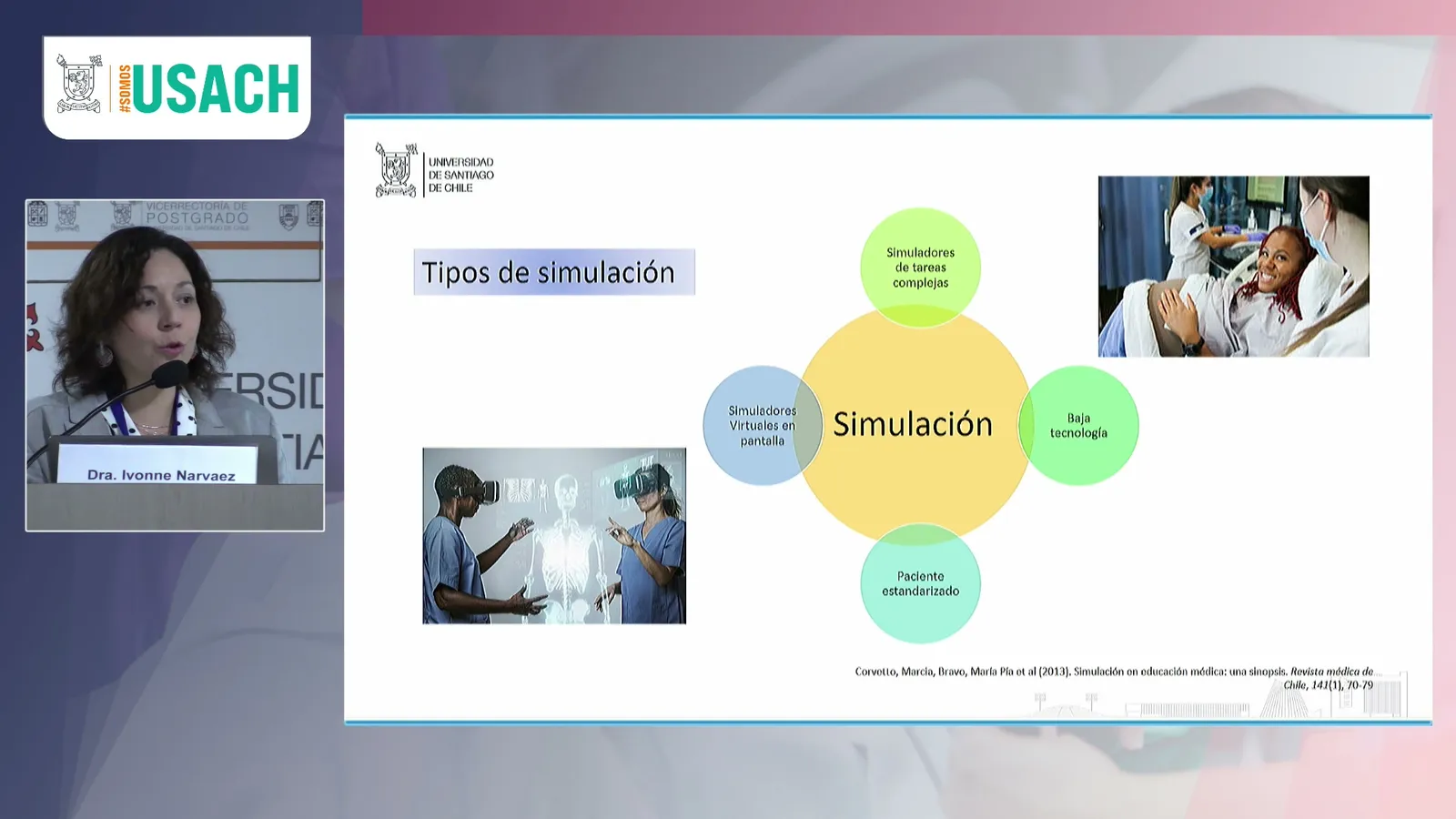Click the Vicerrectoría de Postgrado banner
Screen dimensions: 1456x819
[x=197, y=217]
